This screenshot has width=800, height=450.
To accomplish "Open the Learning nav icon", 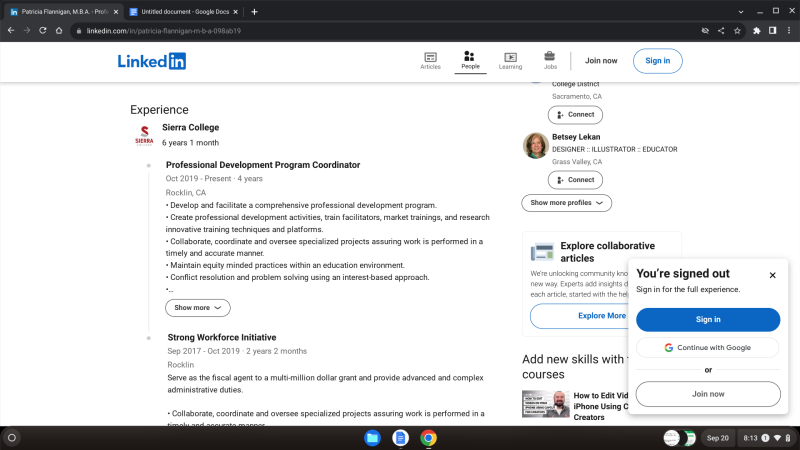I will click(x=510, y=61).
